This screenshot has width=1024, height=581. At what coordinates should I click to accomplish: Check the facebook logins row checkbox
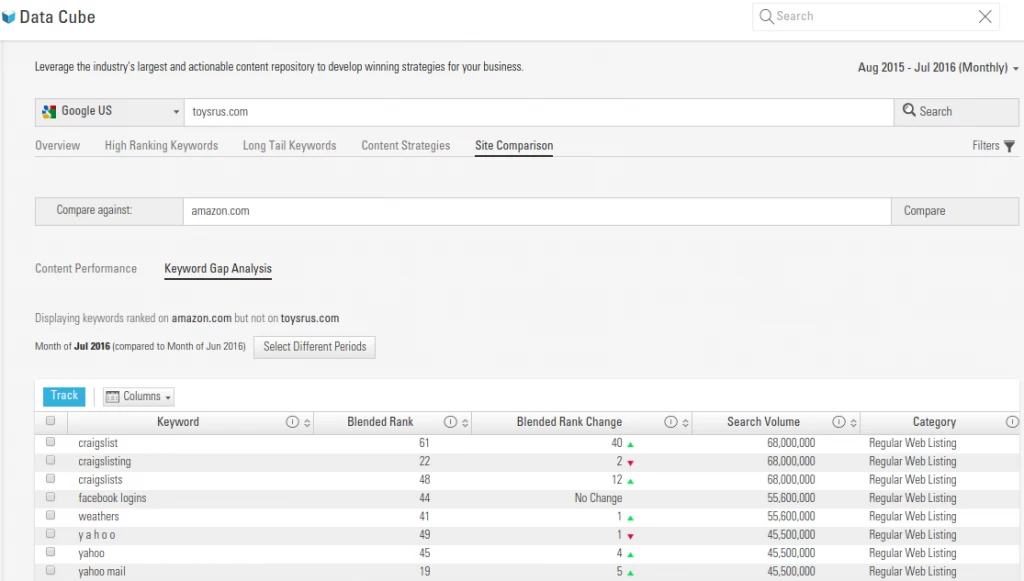pos(50,497)
